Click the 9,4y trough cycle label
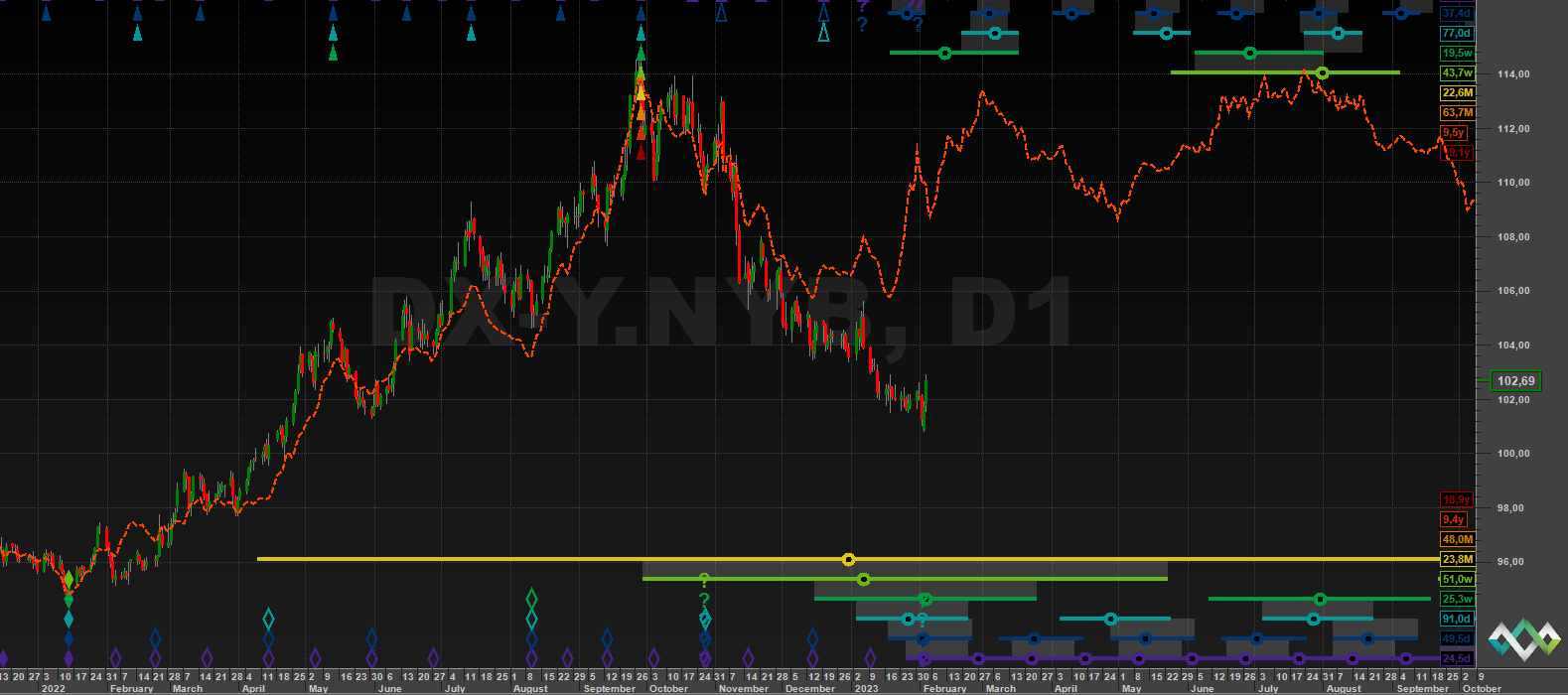Screen dimensions: 1568x695 pyautogui.click(x=1454, y=519)
